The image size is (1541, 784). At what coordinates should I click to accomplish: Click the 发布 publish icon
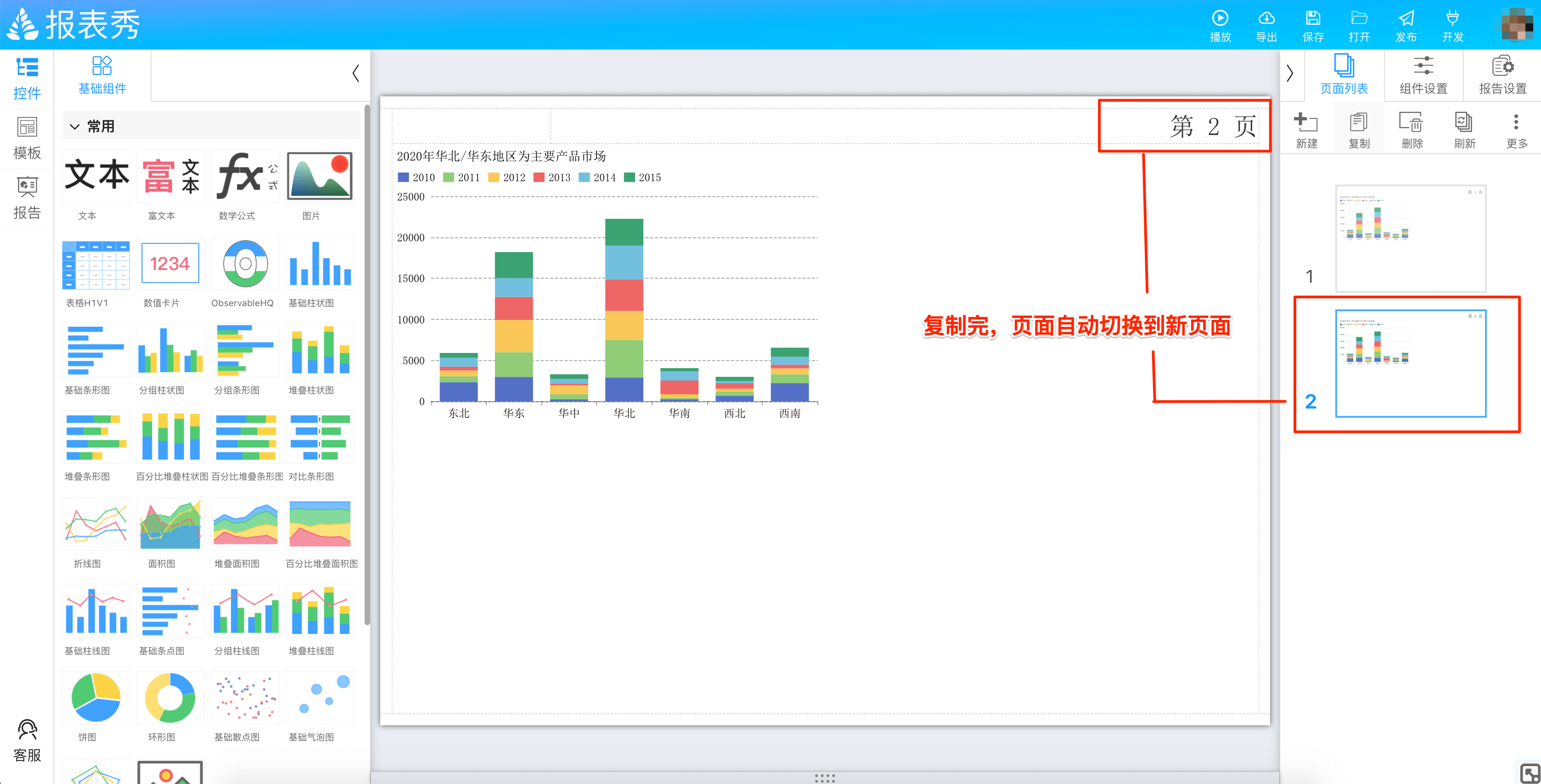tap(1406, 18)
